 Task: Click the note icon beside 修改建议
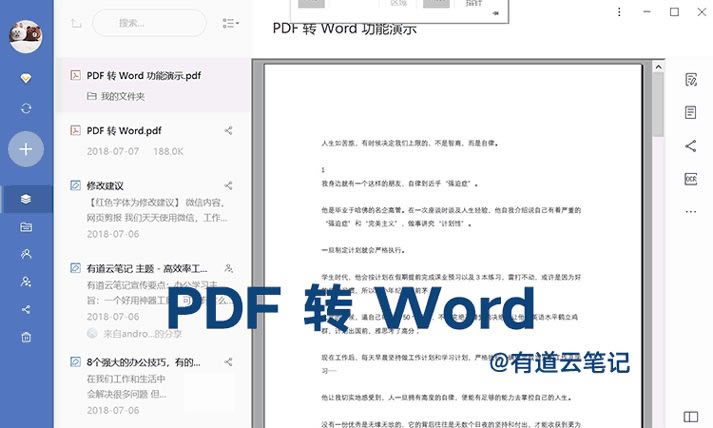(x=75, y=186)
